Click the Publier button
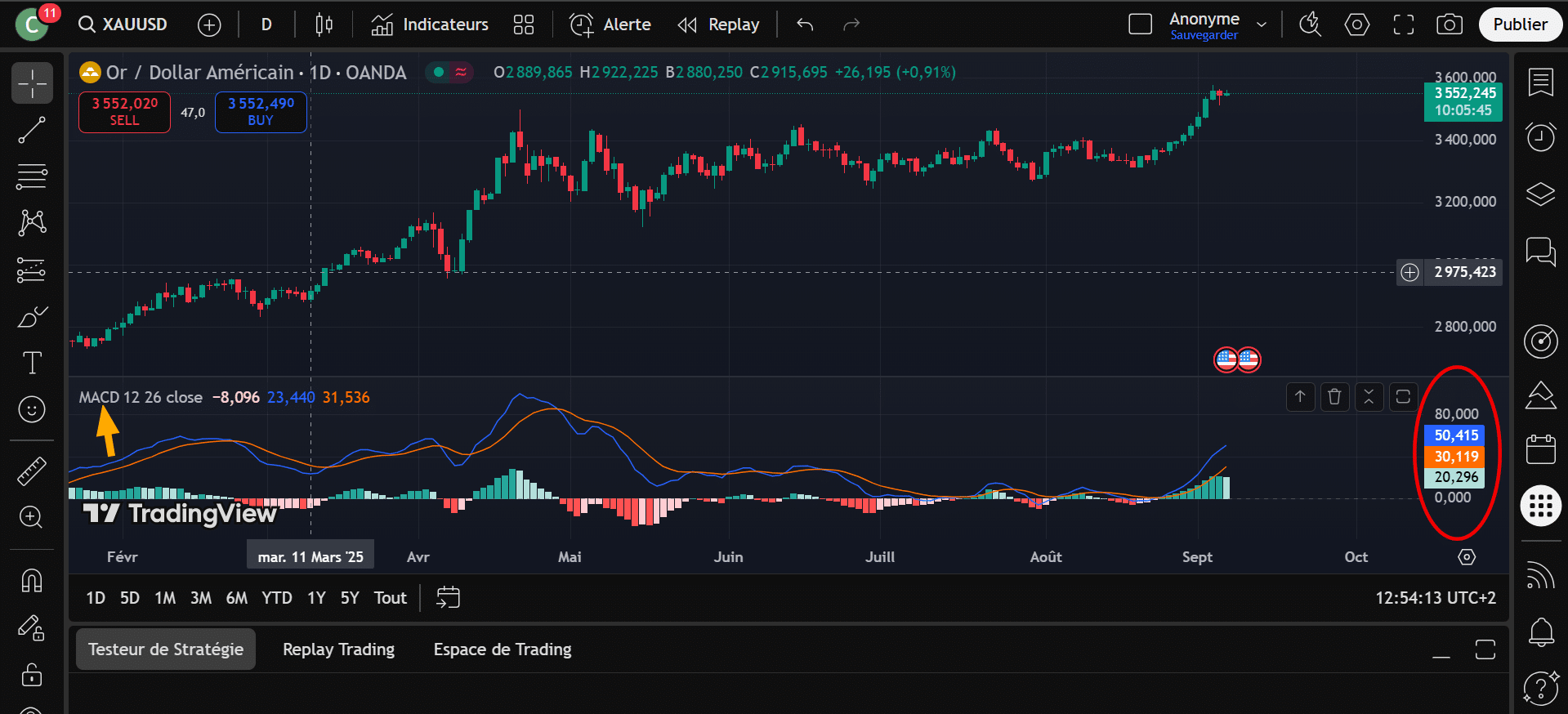The image size is (1568, 714). pyautogui.click(x=1520, y=25)
